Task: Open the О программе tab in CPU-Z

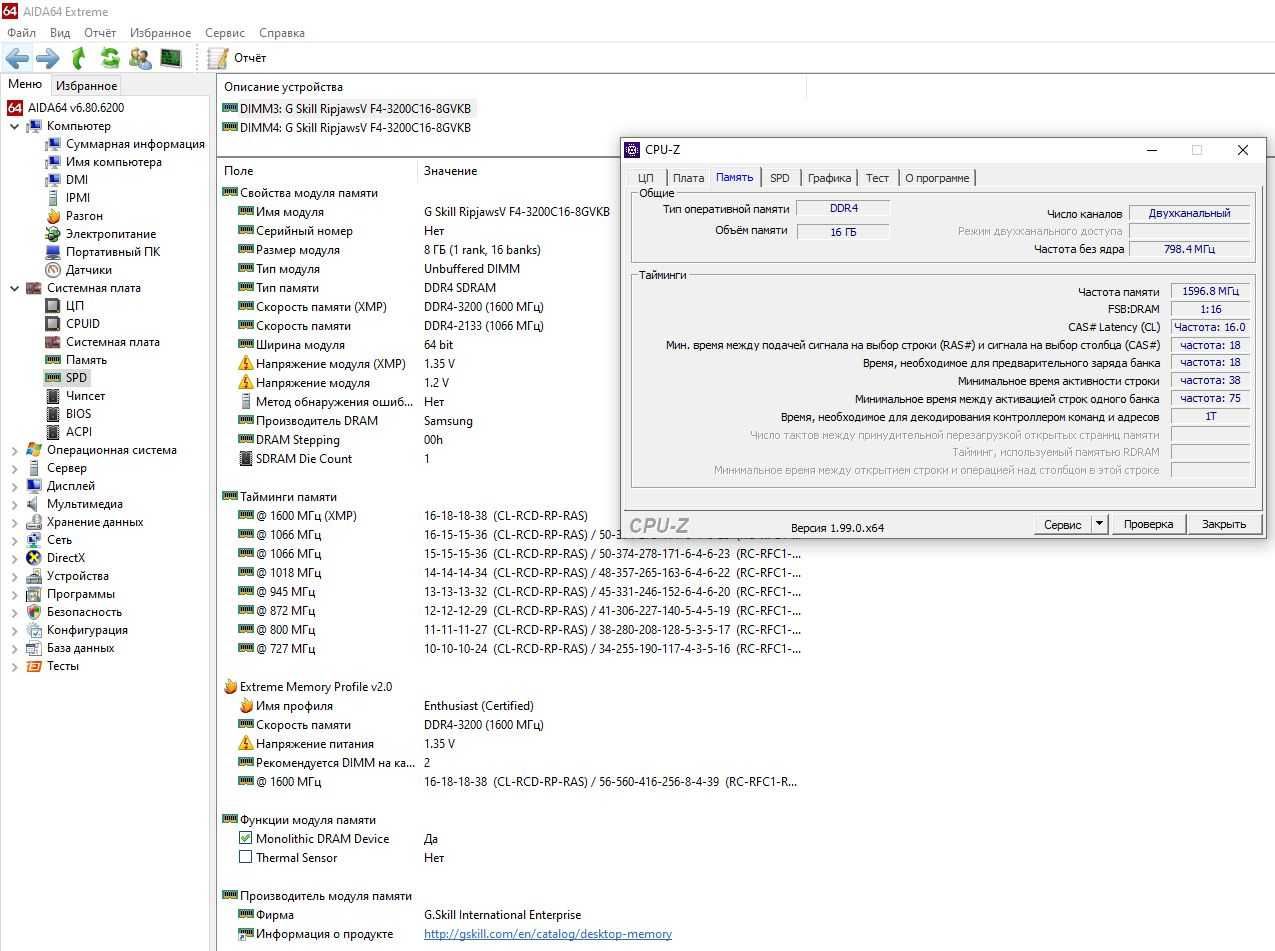Action: pos(937,178)
